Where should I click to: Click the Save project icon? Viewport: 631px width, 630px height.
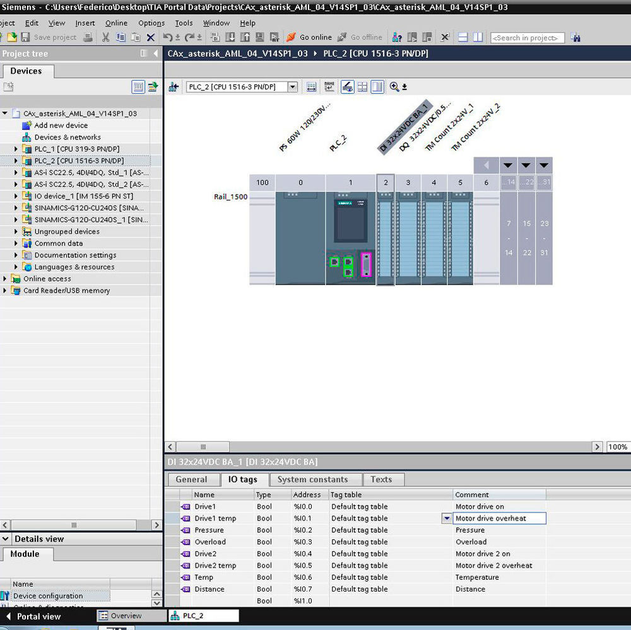click(26, 37)
